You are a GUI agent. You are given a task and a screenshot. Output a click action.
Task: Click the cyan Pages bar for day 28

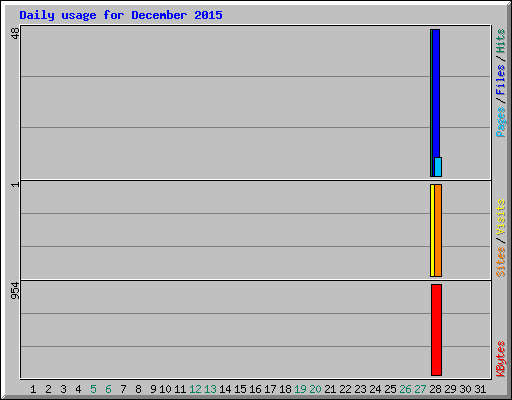point(438,167)
